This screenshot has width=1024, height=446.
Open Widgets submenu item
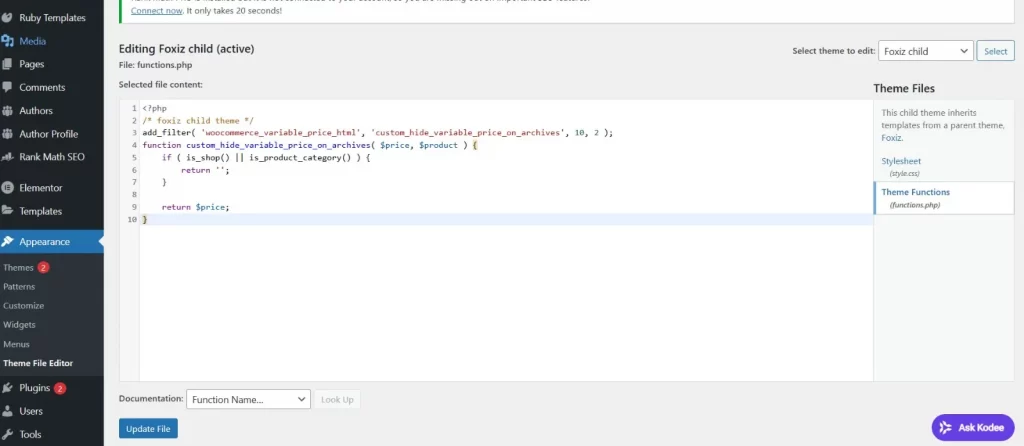(x=19, y=325)
